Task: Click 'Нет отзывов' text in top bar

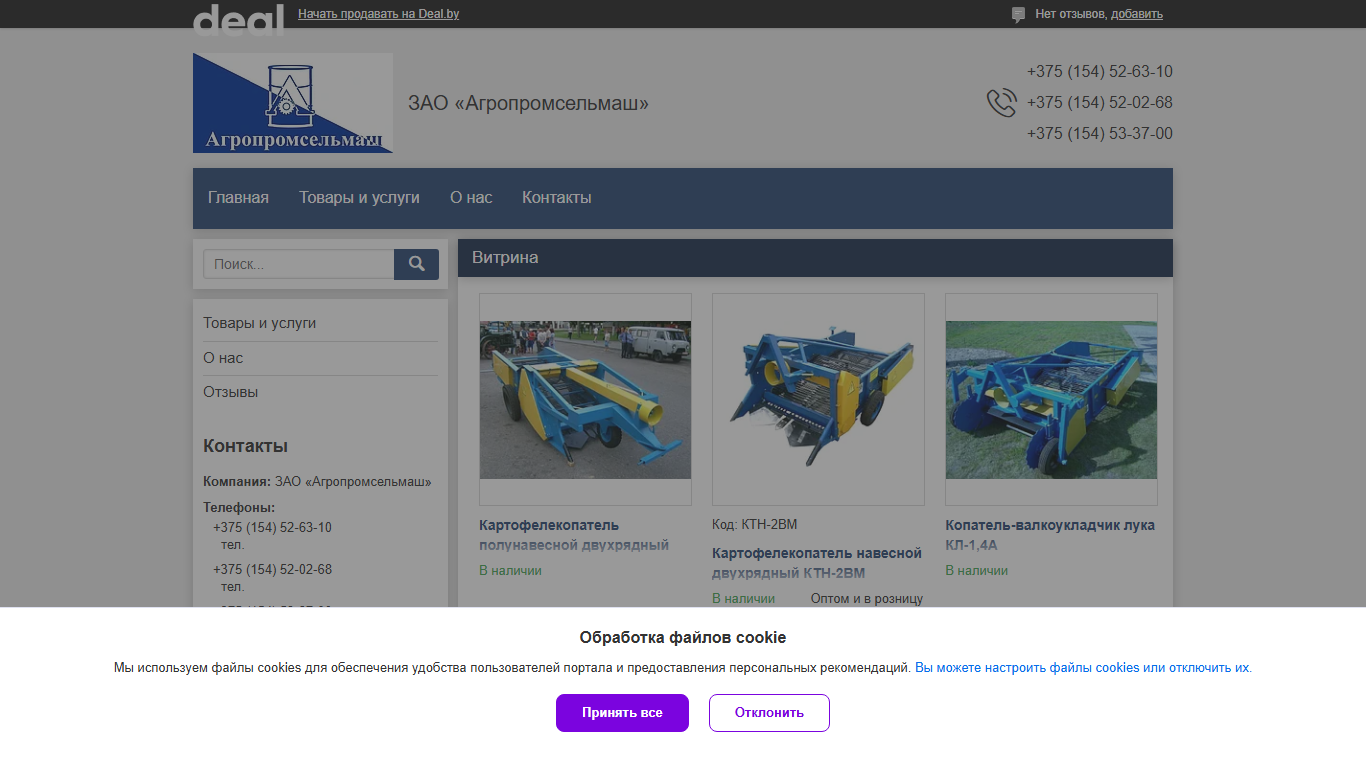Action: 1070,14
